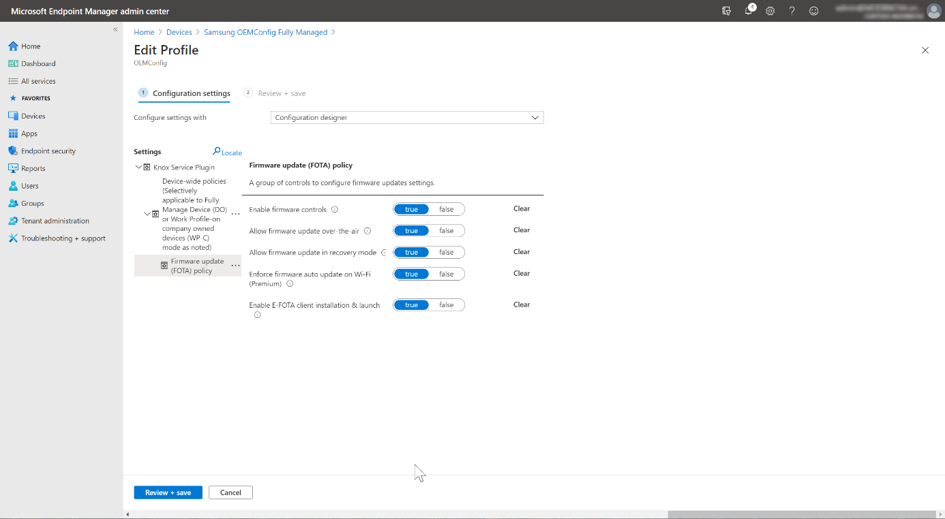Click the Locate link text
Viewport: 945px width, 519px height.
232,153
